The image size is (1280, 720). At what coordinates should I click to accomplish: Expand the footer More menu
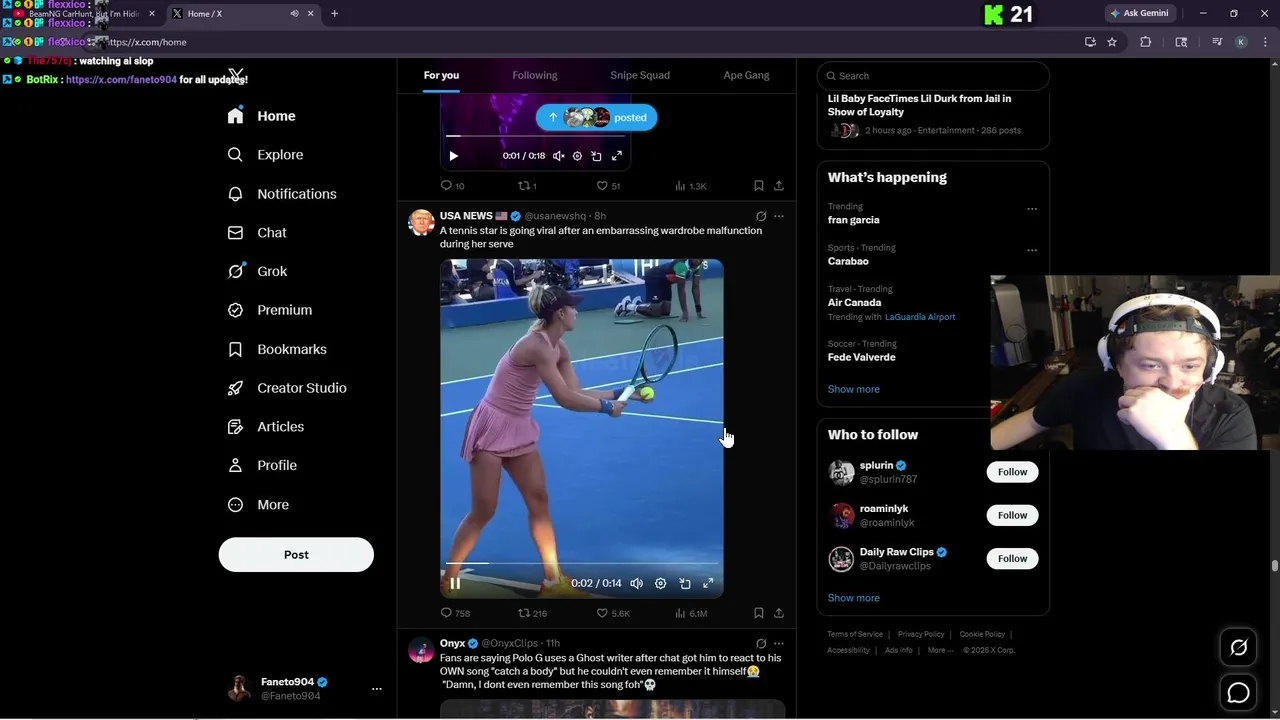(x=939, y=650)
